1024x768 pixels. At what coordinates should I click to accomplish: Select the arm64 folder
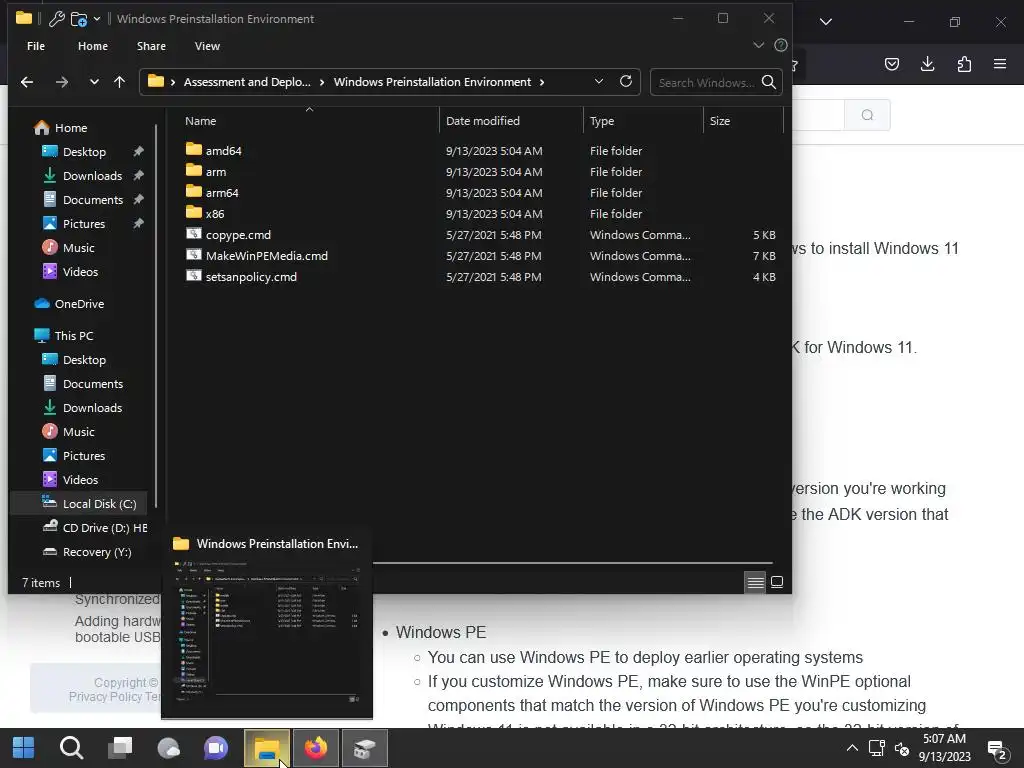(x=222, y=193)
